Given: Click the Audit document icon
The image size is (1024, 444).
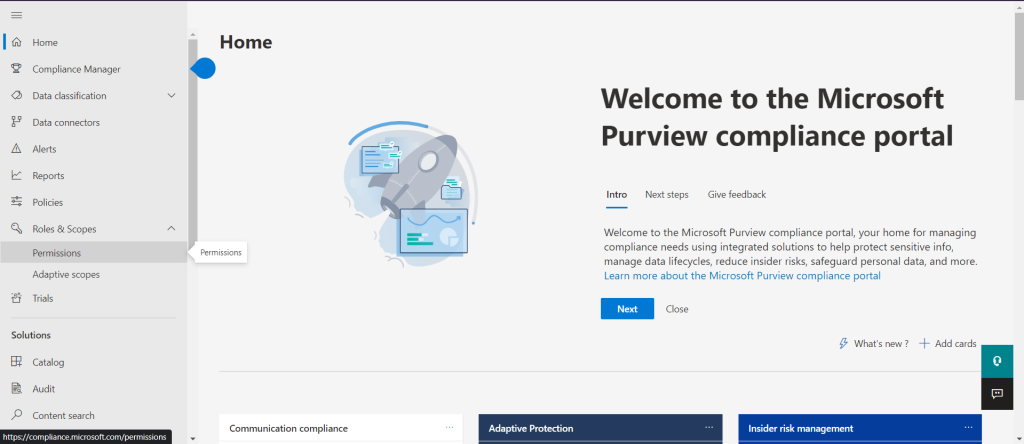Looking at the screenshot, I should (17, 389).
